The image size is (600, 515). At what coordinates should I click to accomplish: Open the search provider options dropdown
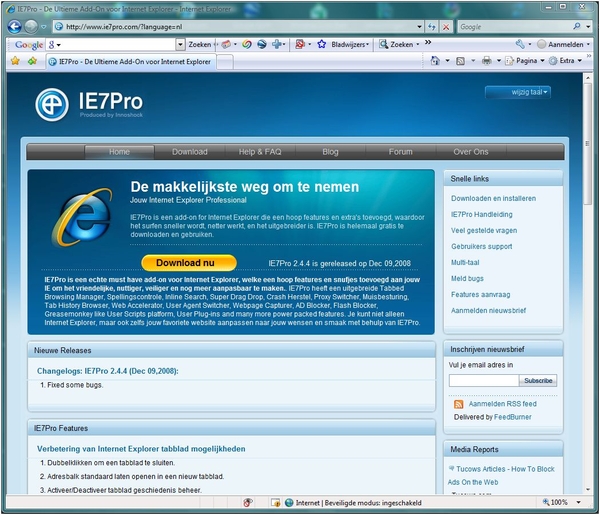[588, 27]
